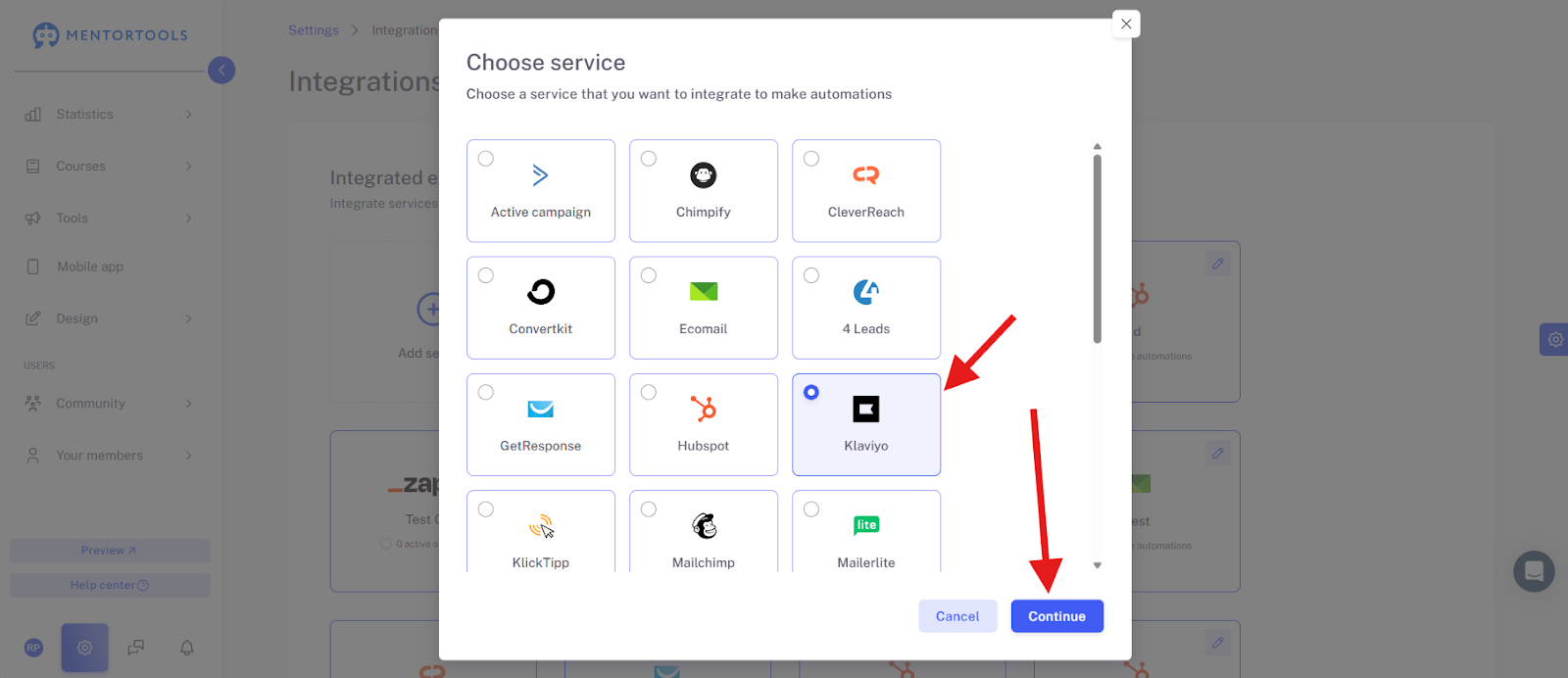The height and width of the screenshot is (678, 1568).
Task: Click the Continue button
Action: coord(1057,616)
